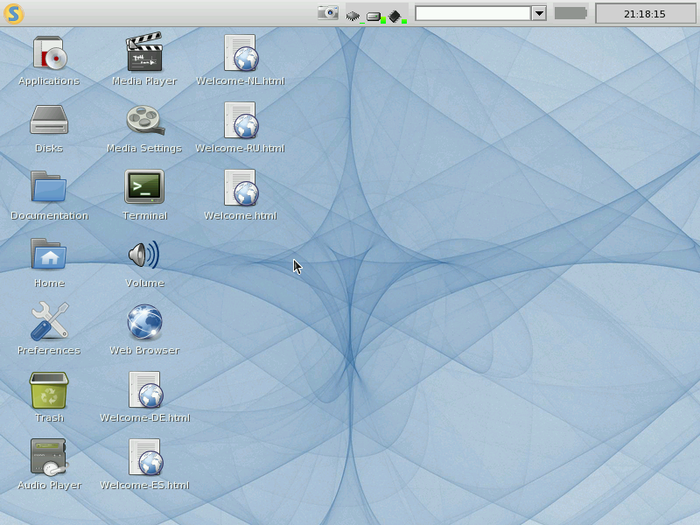Image resolution: width=700 pixels, height=525 pixels.
Task: Open the Trash bin icon
Action: tap(49, 390)
